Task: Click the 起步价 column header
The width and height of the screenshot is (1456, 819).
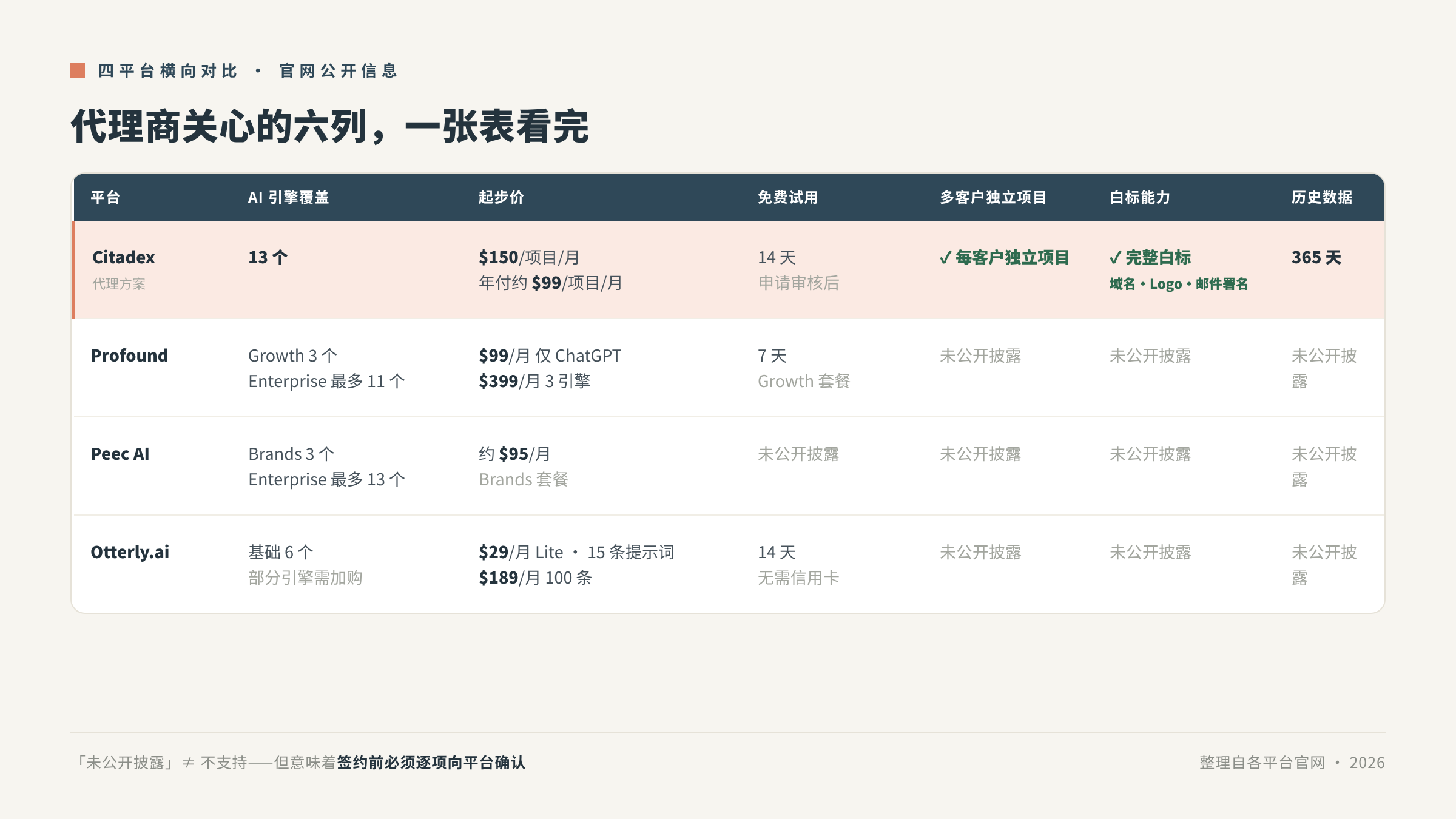Action: (x=501, y=197)
